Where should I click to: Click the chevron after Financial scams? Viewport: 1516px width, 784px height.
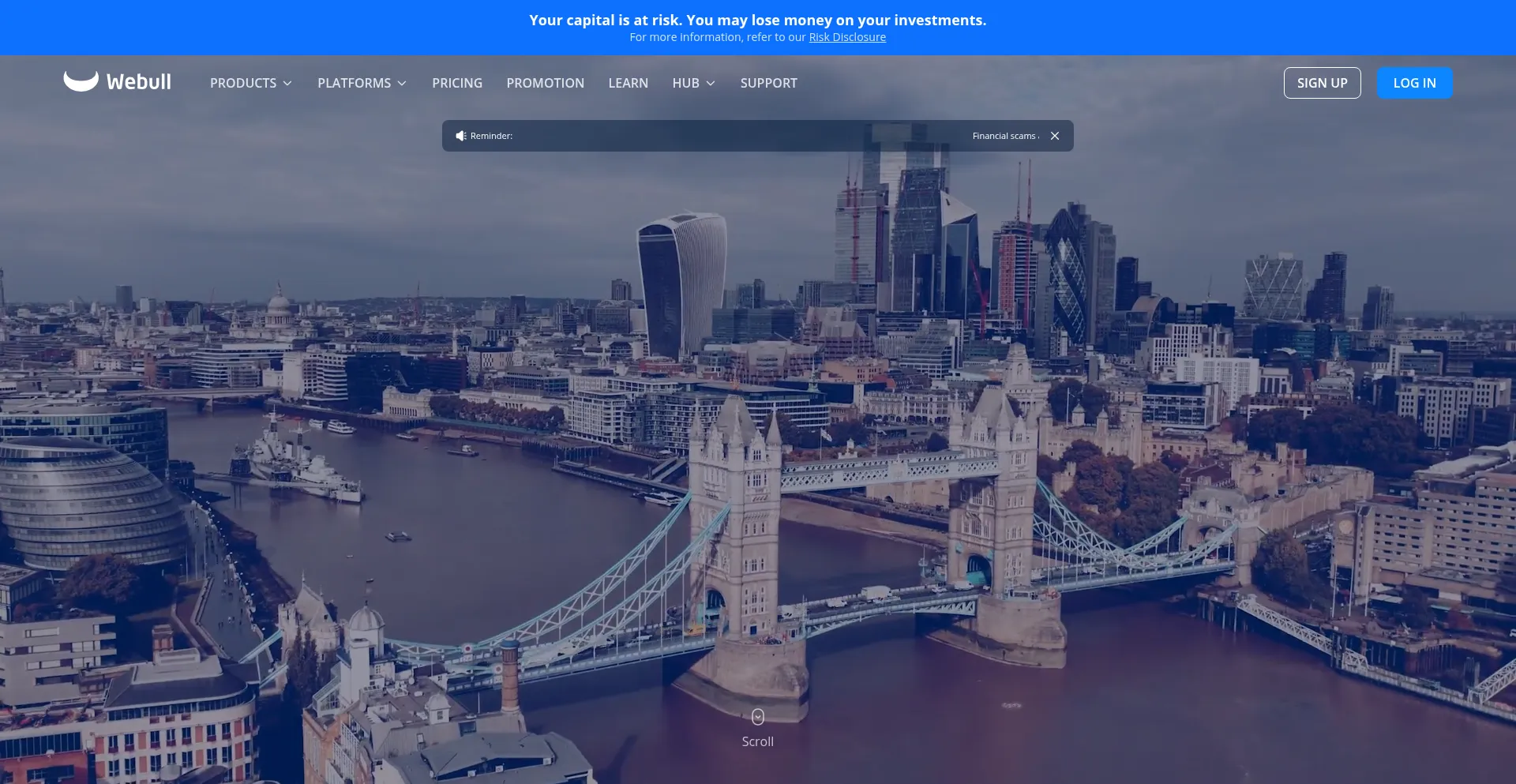click(1040, 136)
